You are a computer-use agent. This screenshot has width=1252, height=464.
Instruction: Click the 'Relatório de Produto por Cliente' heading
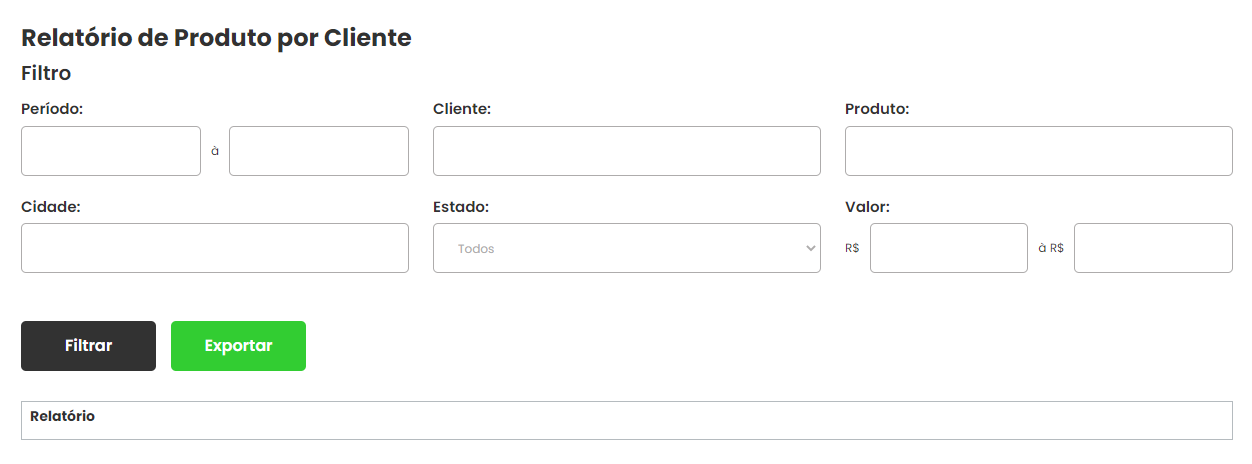pos(216,38)
